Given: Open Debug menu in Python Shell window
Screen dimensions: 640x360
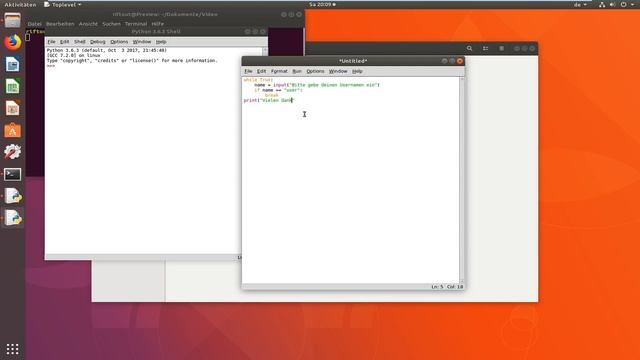Looking at the screenshot, I should pos(98,42).
